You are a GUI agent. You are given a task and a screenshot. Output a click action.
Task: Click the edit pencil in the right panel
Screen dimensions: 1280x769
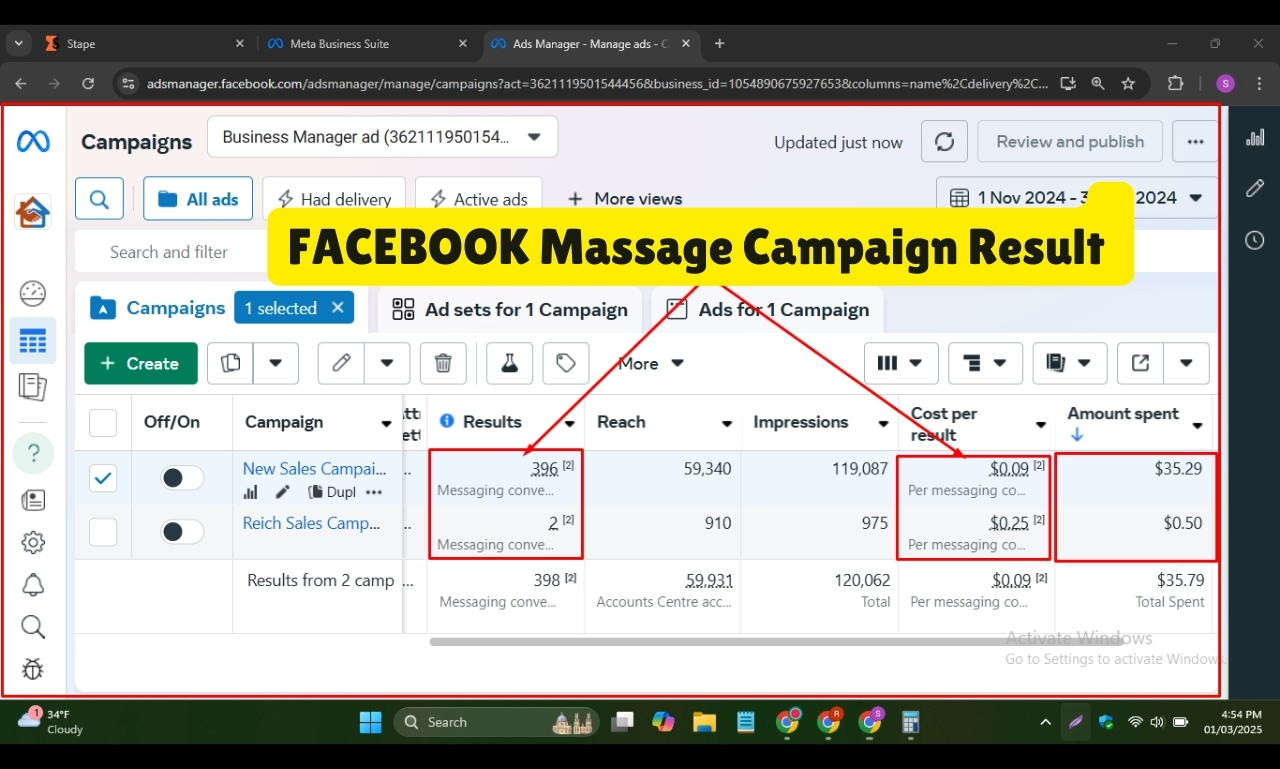(1255, 188)
